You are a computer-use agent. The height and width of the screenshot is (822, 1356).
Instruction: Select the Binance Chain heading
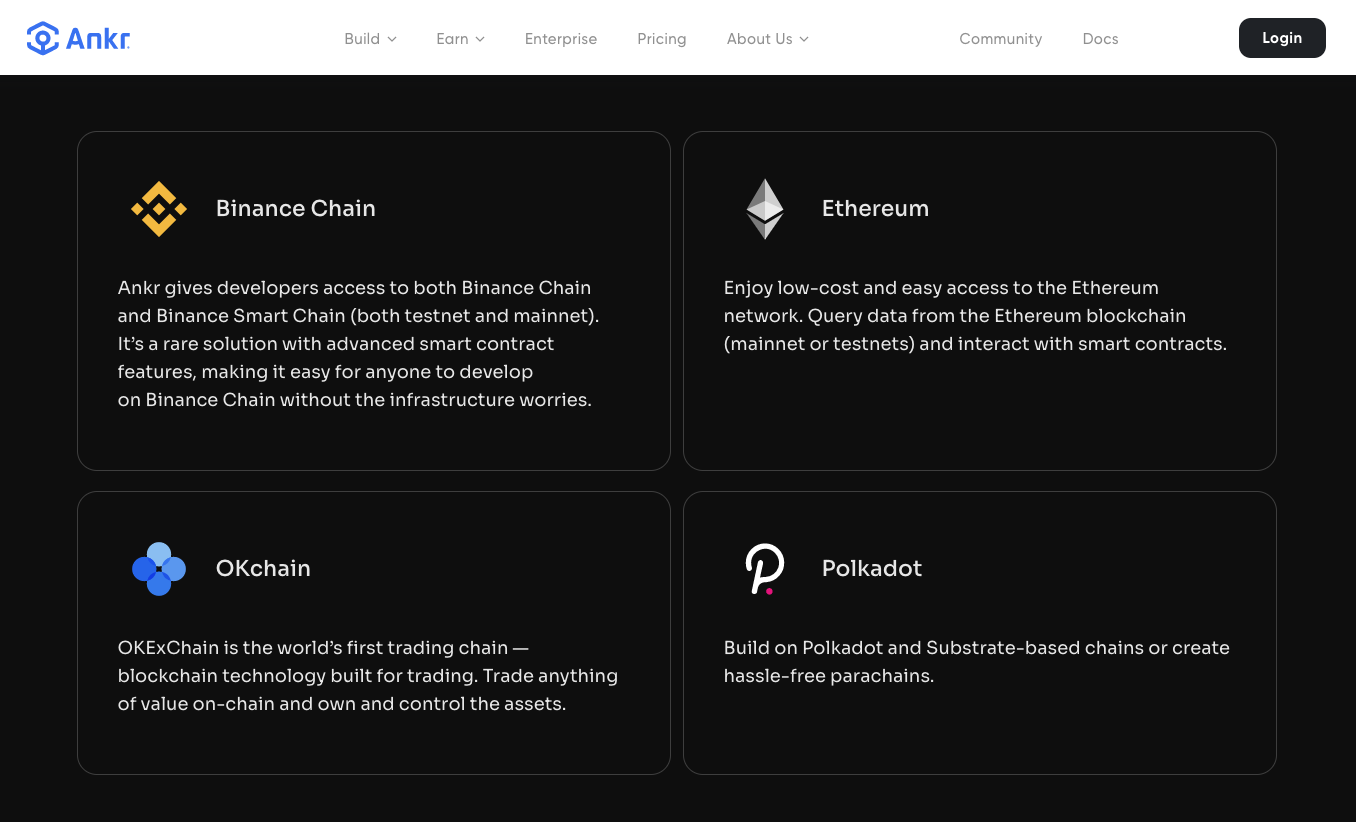[x=296, y=208]
